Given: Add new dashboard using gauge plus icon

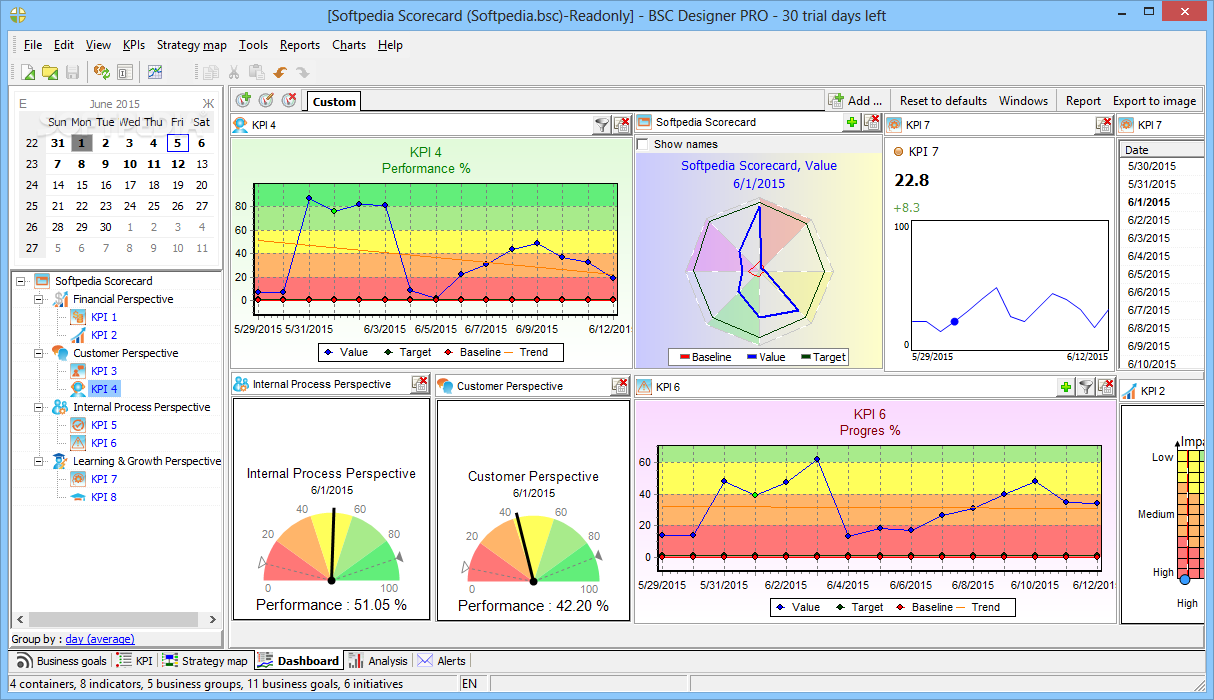Looking at the screenshot, I should (243, 100).
